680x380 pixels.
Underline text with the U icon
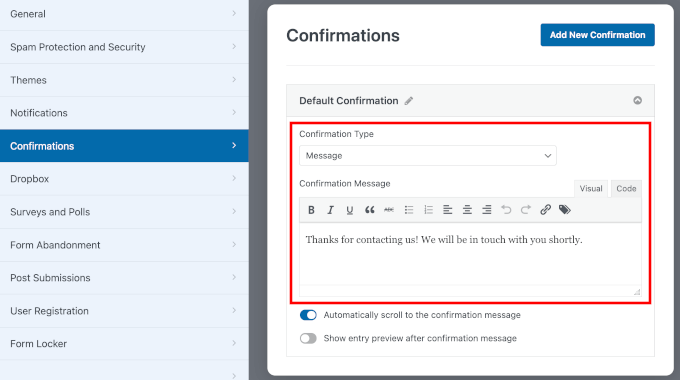[350, 210]
